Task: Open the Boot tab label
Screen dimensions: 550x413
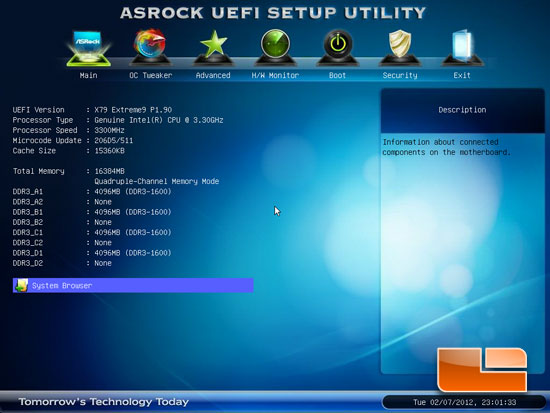Action: [337, 75]
